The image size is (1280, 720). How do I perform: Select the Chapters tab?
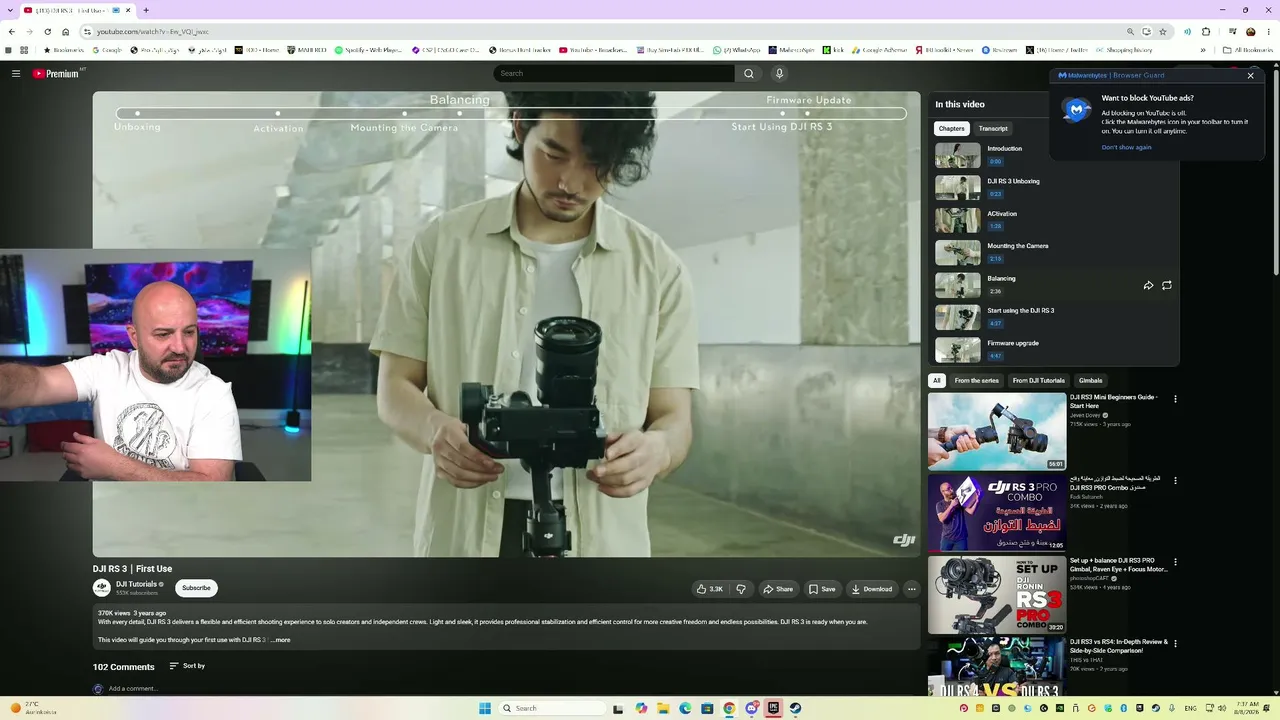[x=952, y=128]
